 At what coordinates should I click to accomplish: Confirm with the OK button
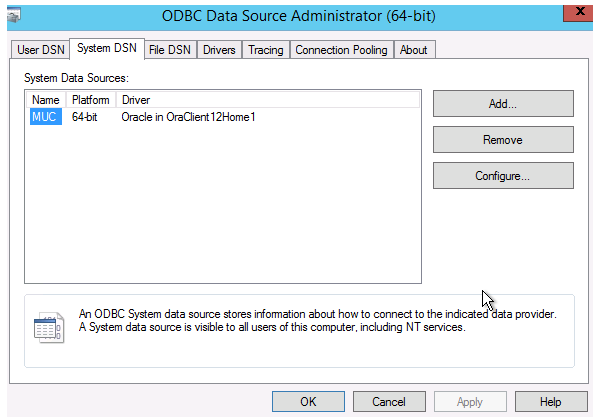pos(308,401)
